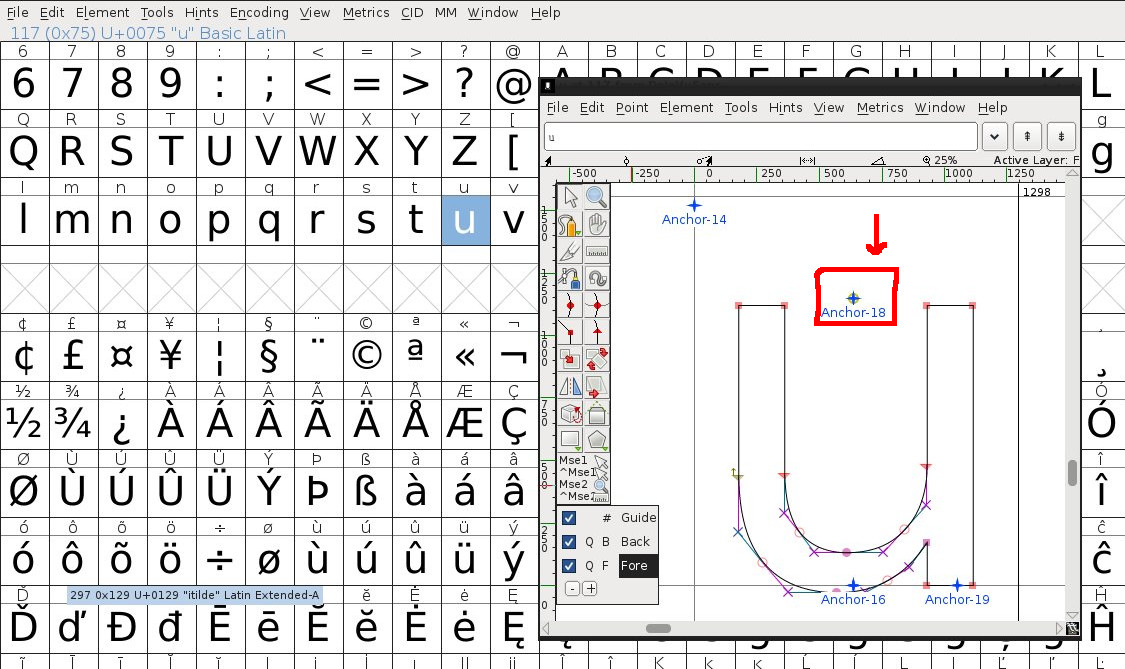Open the Hints menu in the glyph editor
1125x669 pixels.
[x=785, y=107]
